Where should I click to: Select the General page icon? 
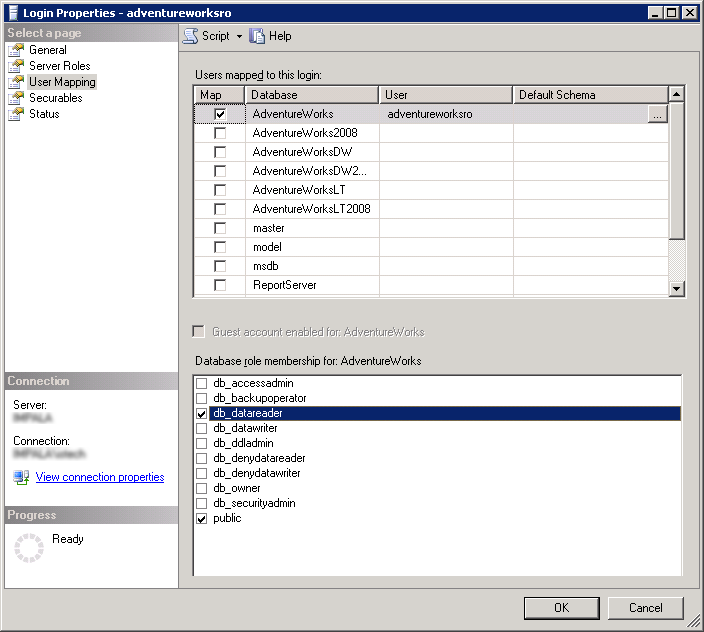pyautogui.click(x=16, y=50)
